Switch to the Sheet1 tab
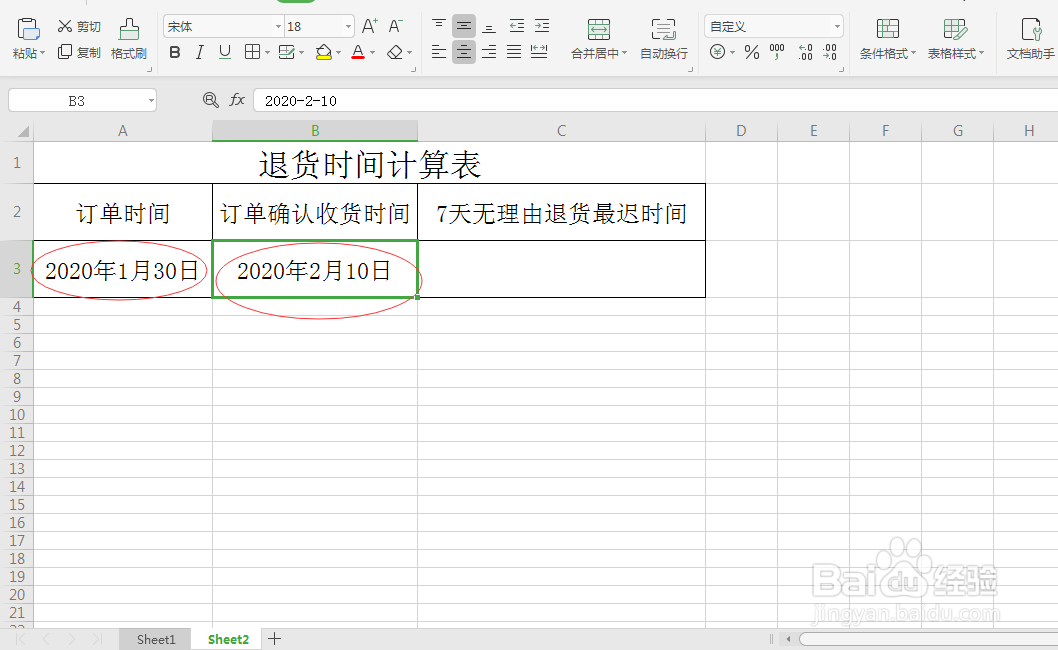This screenshot has width=1058, height=650. pyautogui.click(x=155, y=638)
